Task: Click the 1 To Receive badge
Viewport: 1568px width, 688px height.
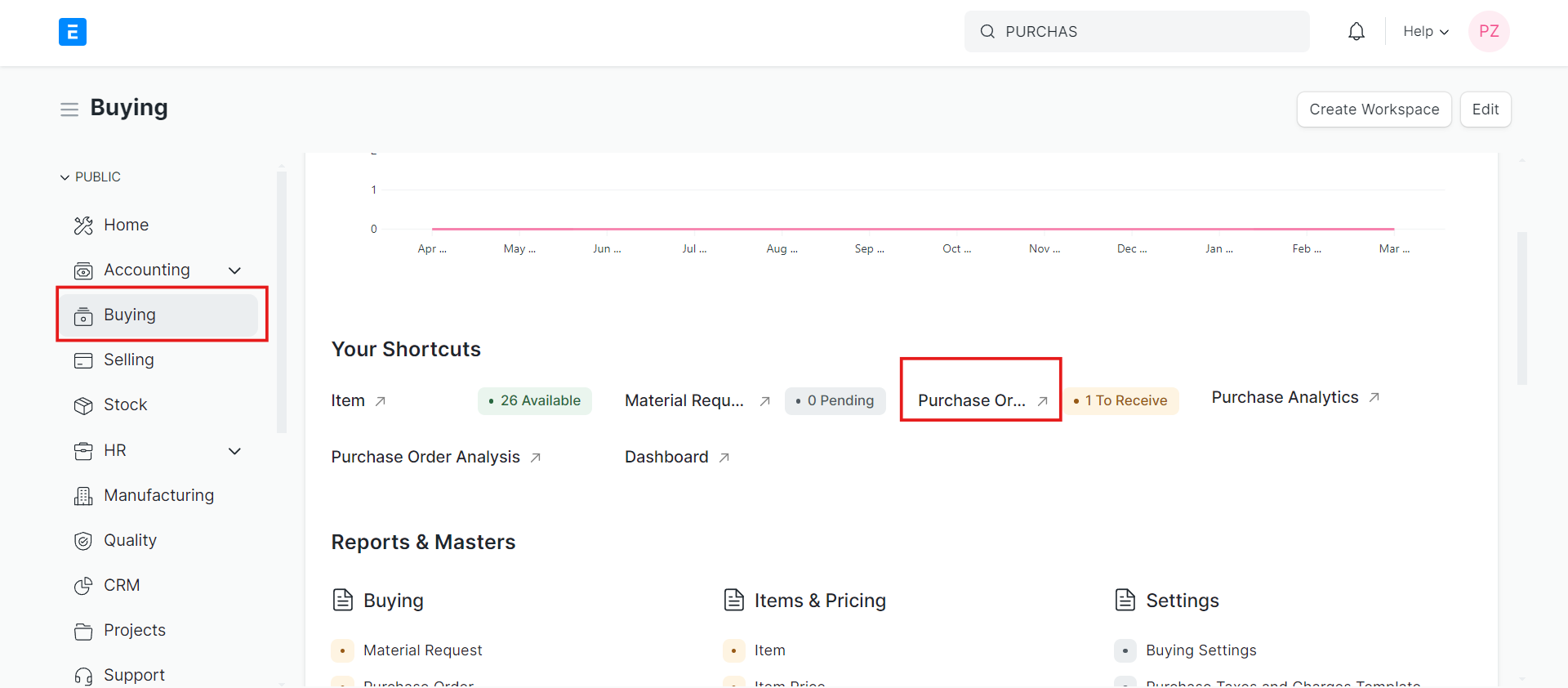Action: (x=1121, y=401)
